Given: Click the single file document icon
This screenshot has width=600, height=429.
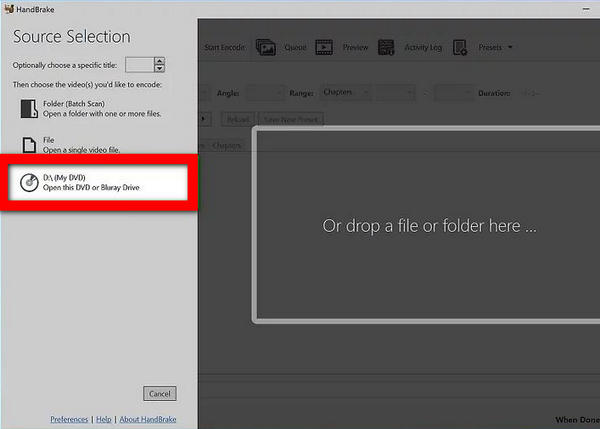Looking at the screenshot, I should click(x=29, y=145).
